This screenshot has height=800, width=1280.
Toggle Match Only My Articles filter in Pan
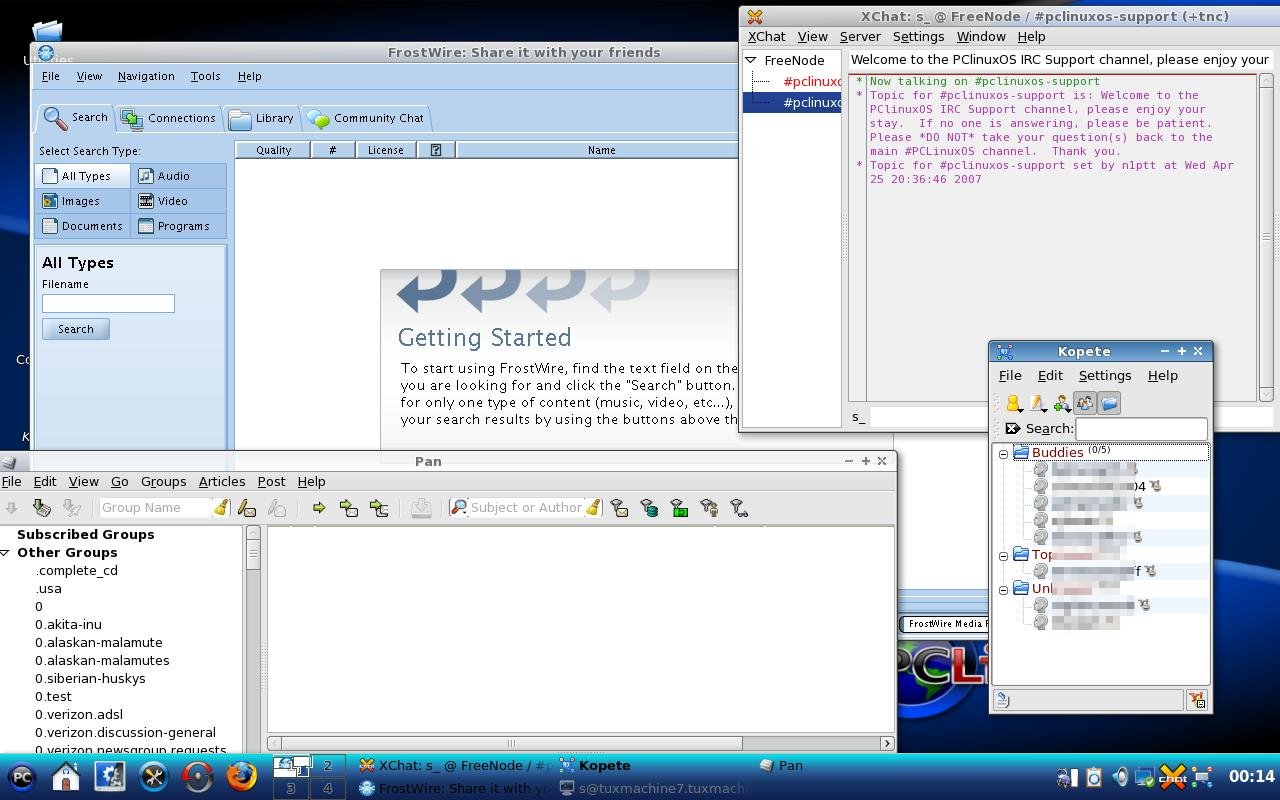coord(709,508)
